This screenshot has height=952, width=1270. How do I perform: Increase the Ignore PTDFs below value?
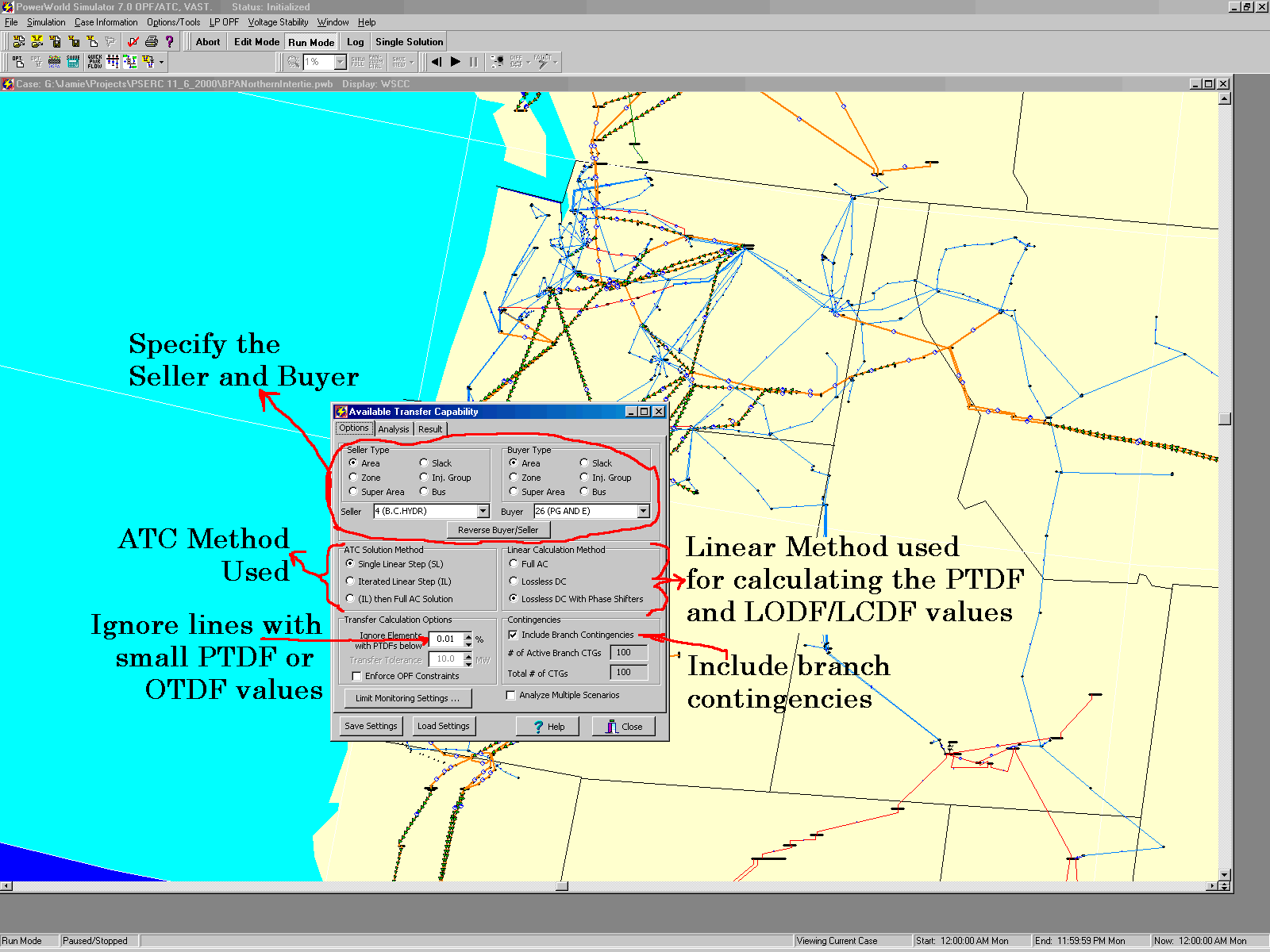(468, 635)
